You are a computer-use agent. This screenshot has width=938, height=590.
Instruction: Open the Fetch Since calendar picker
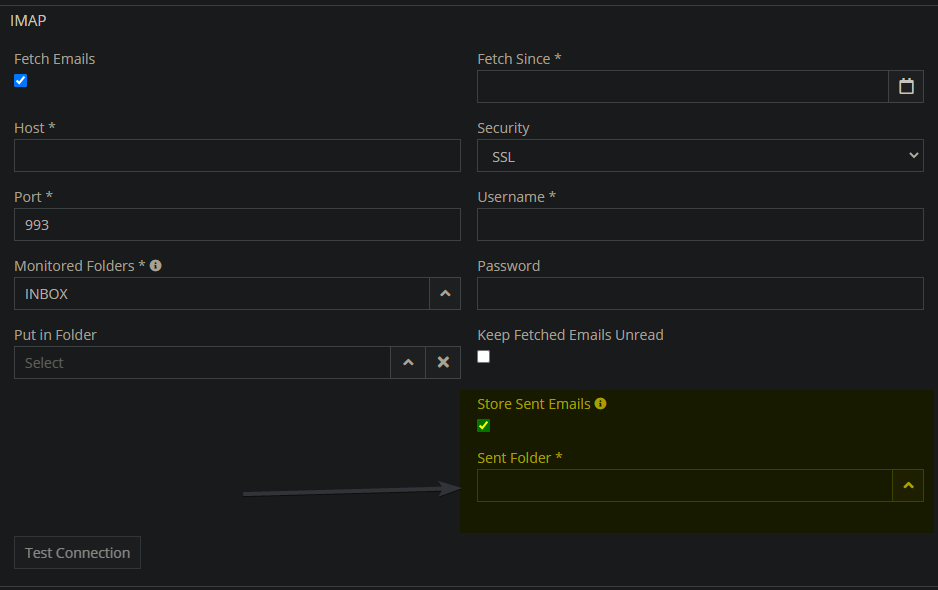[906, 87]
